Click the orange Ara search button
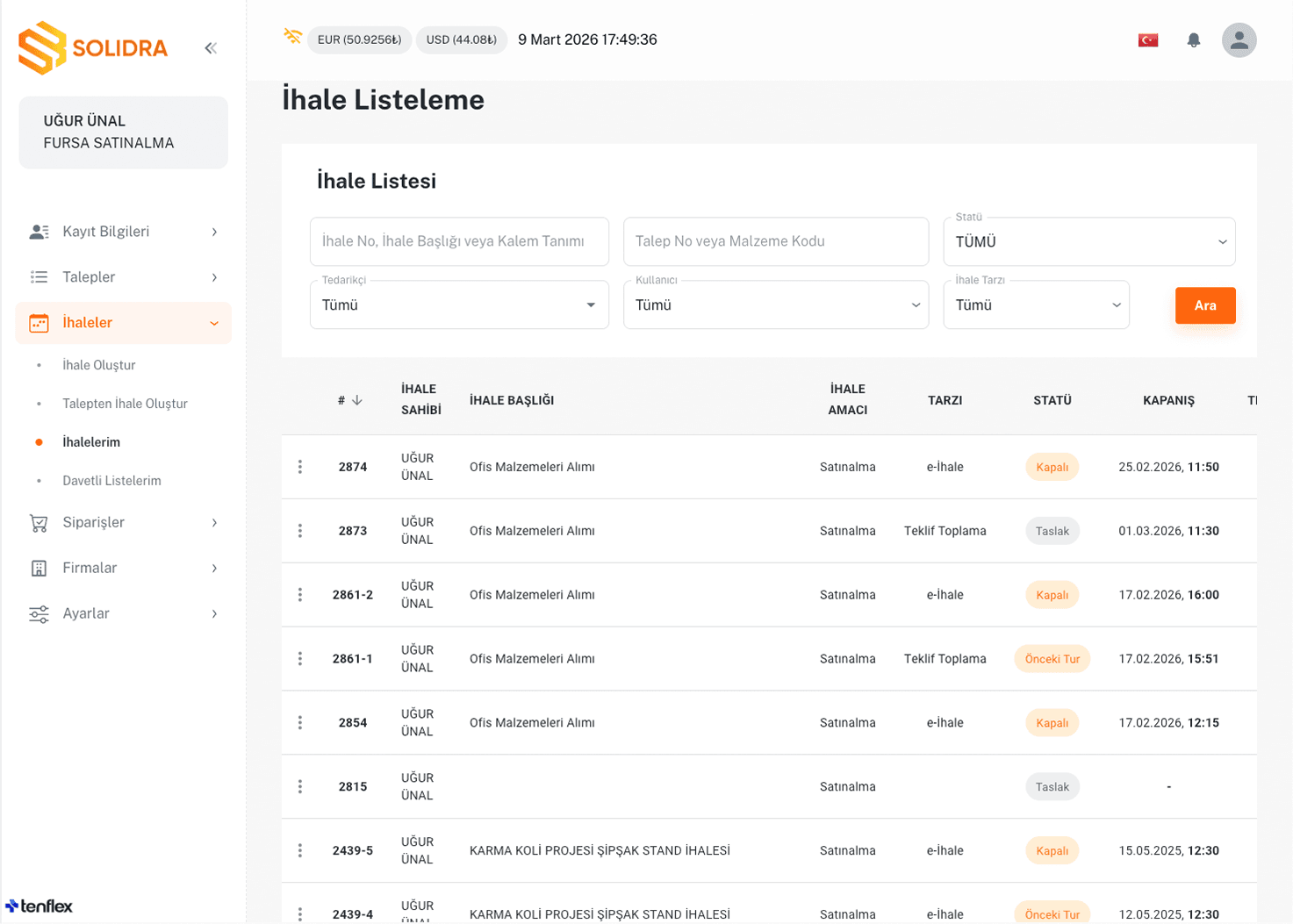The height and width of the screenshot is (924, 1293). pos(1204,305)
